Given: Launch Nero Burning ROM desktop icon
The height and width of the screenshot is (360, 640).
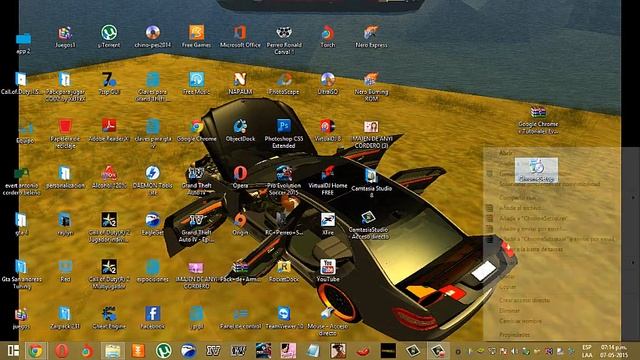Looking at the screenshot, I should pyautogui.click(x=371, y=87).
